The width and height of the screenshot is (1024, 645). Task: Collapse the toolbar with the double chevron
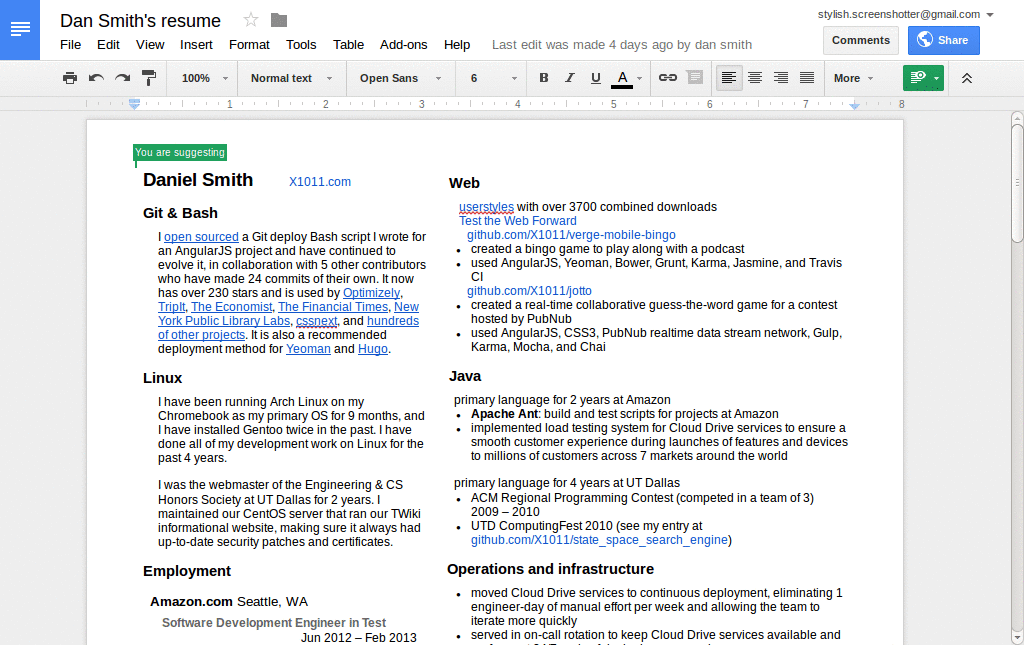(x=966, y=78)
